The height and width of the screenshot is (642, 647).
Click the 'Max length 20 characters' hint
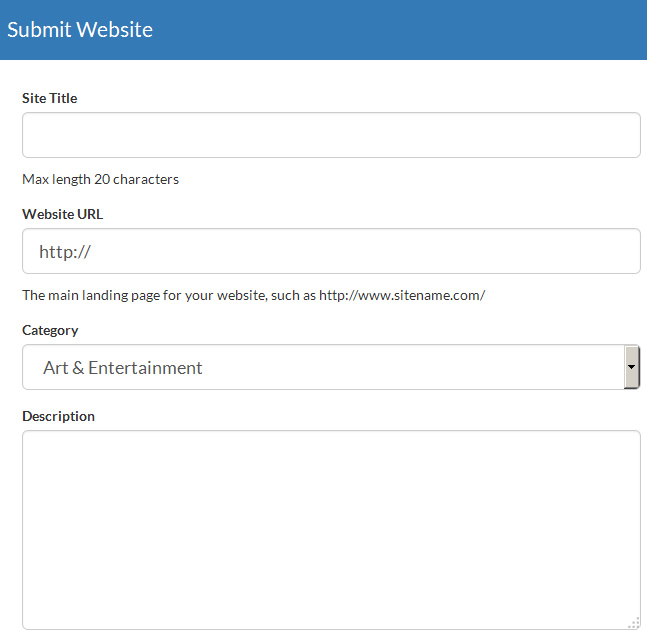point(100,180)
